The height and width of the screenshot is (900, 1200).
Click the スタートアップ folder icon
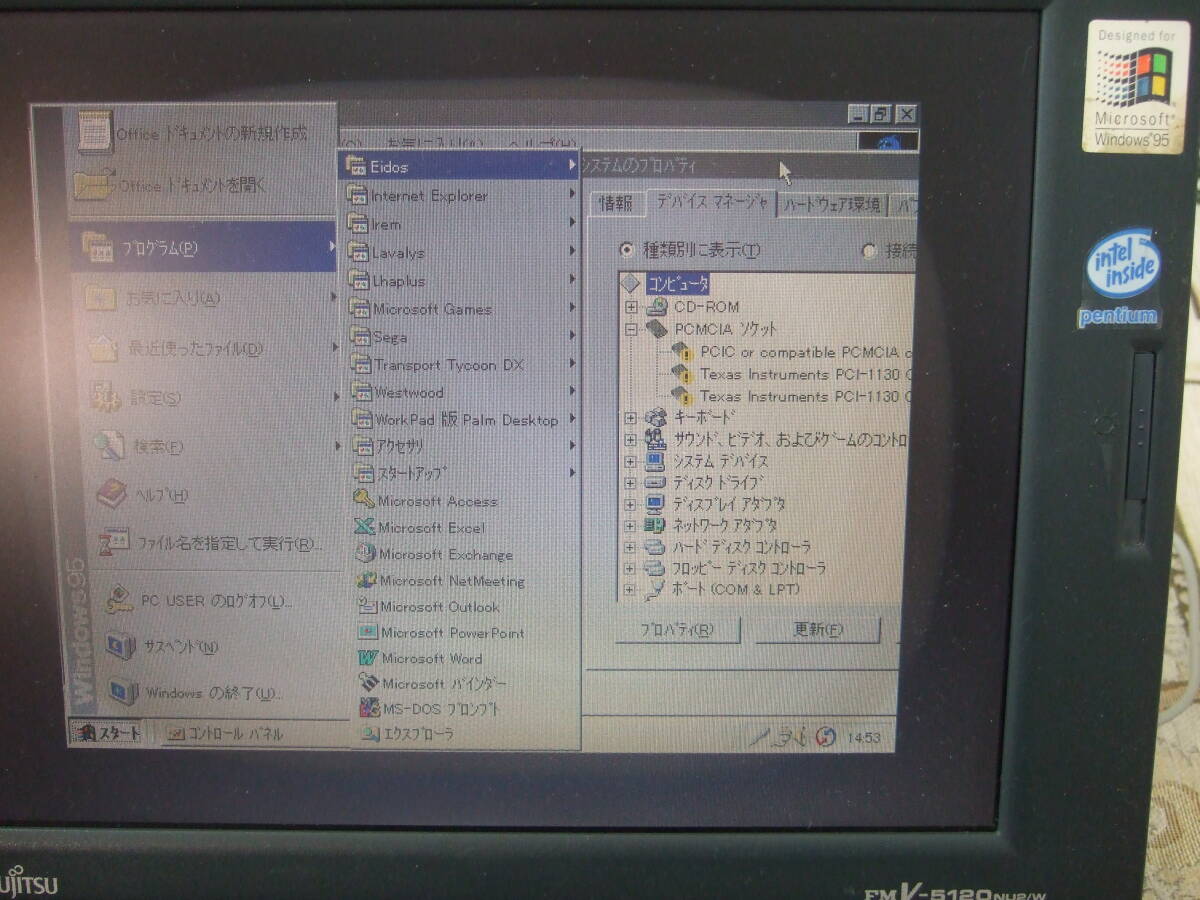click(x=363, y=473)
